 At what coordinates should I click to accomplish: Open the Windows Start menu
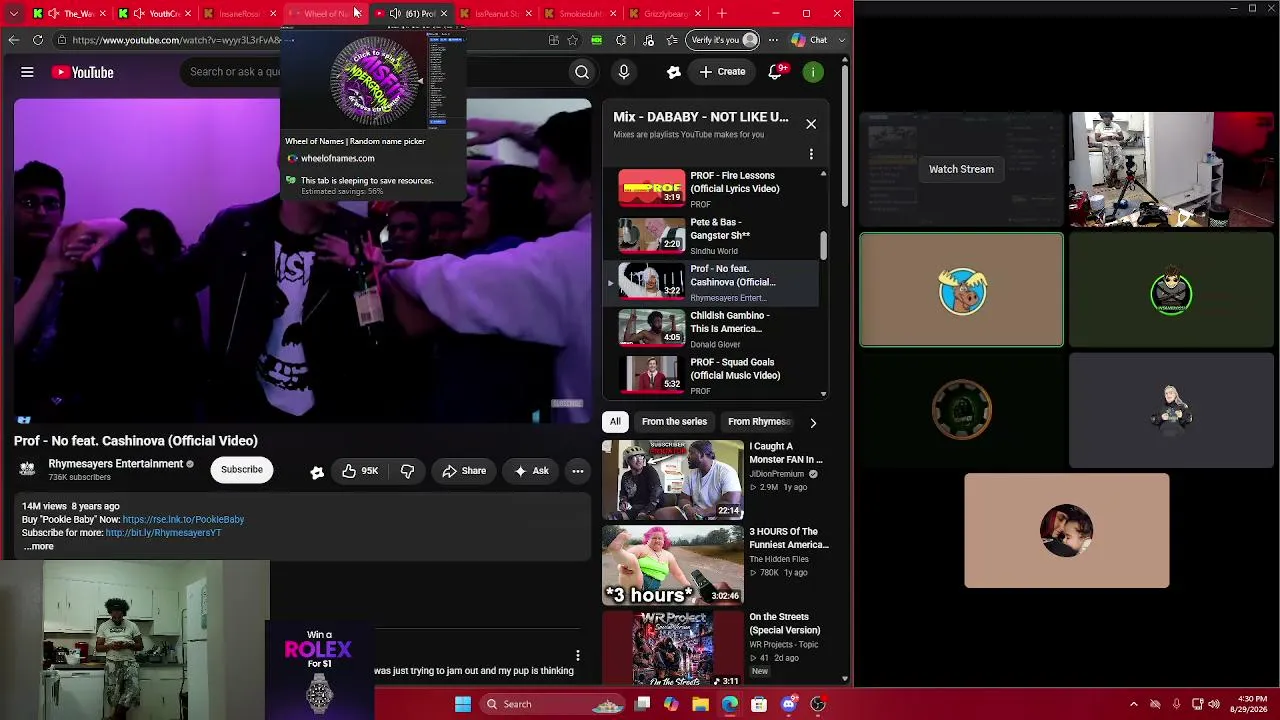[463, 704]
